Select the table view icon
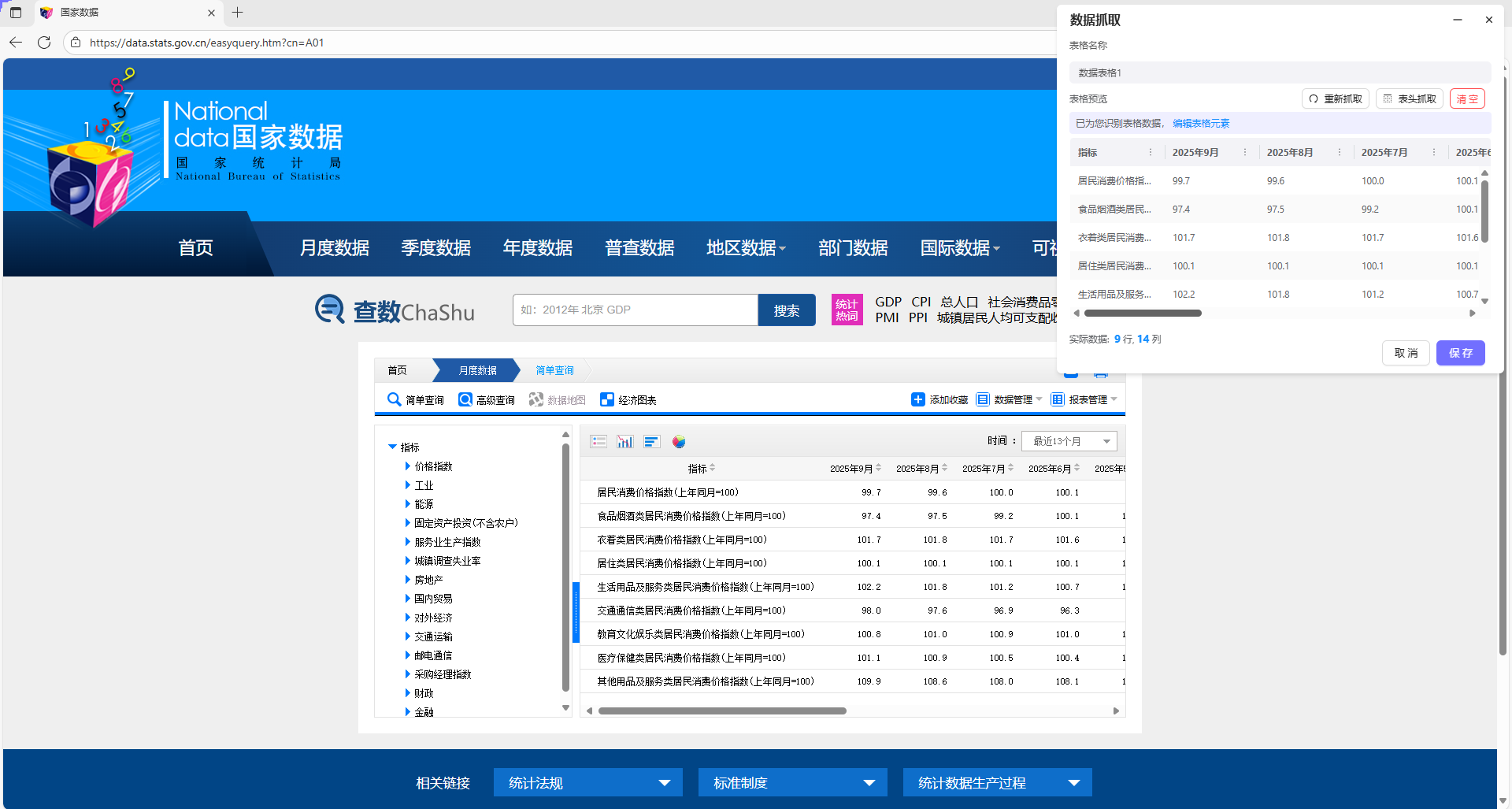This screenshot has width=1512, height=809. click(598, 441)
